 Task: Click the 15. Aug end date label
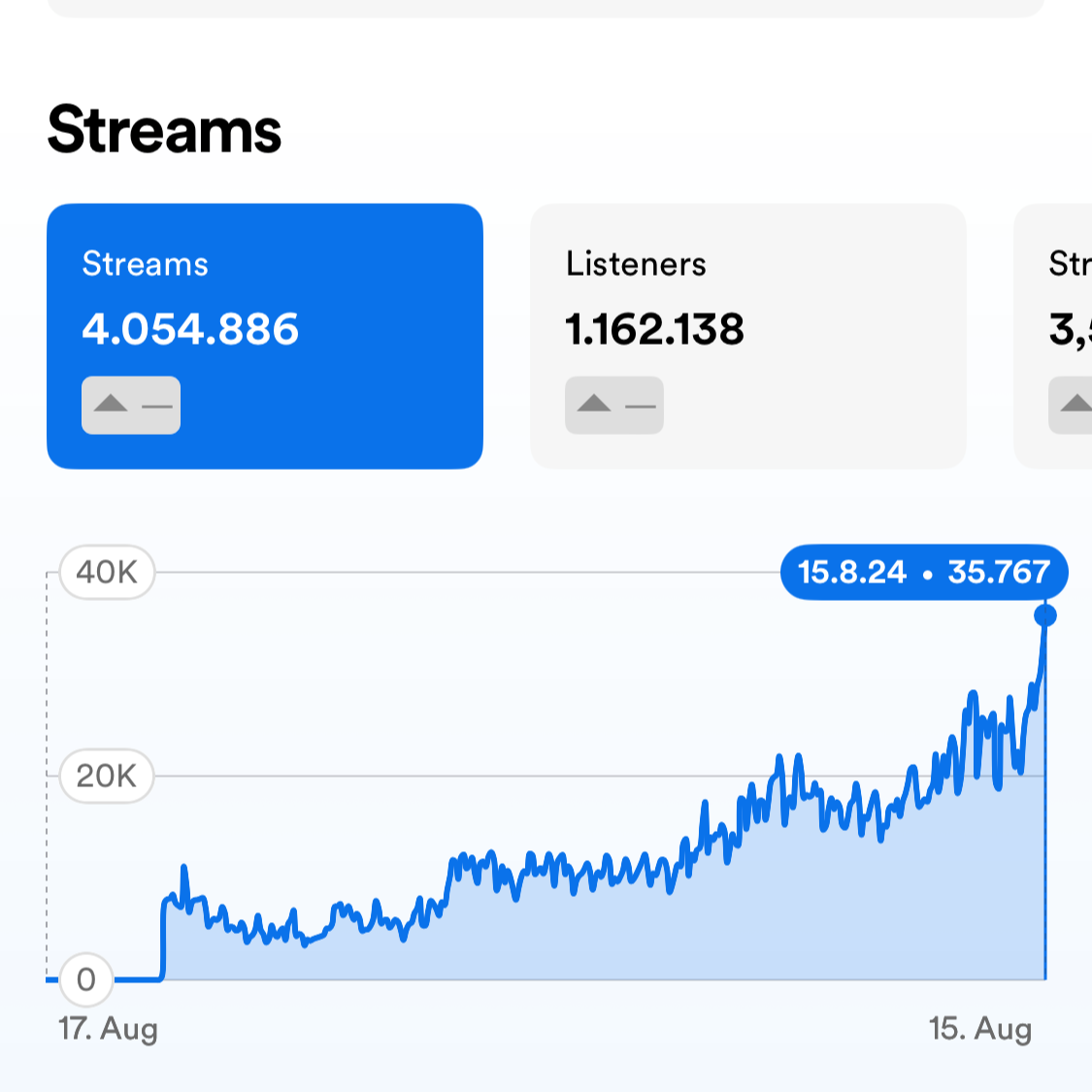(x=980, y=1029)
